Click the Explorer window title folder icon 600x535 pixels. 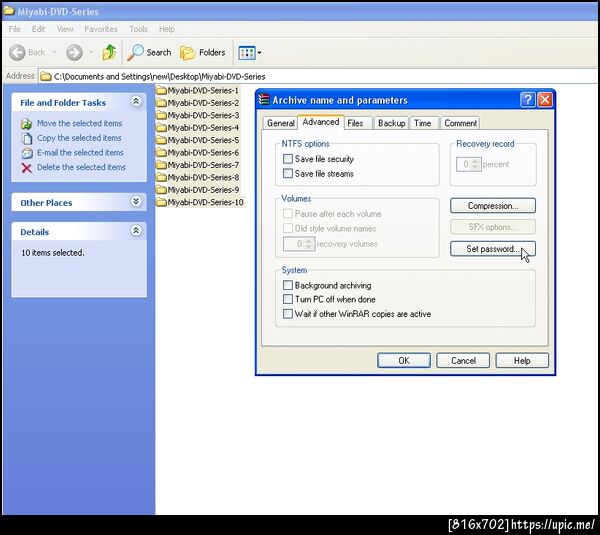click(9, 10)
